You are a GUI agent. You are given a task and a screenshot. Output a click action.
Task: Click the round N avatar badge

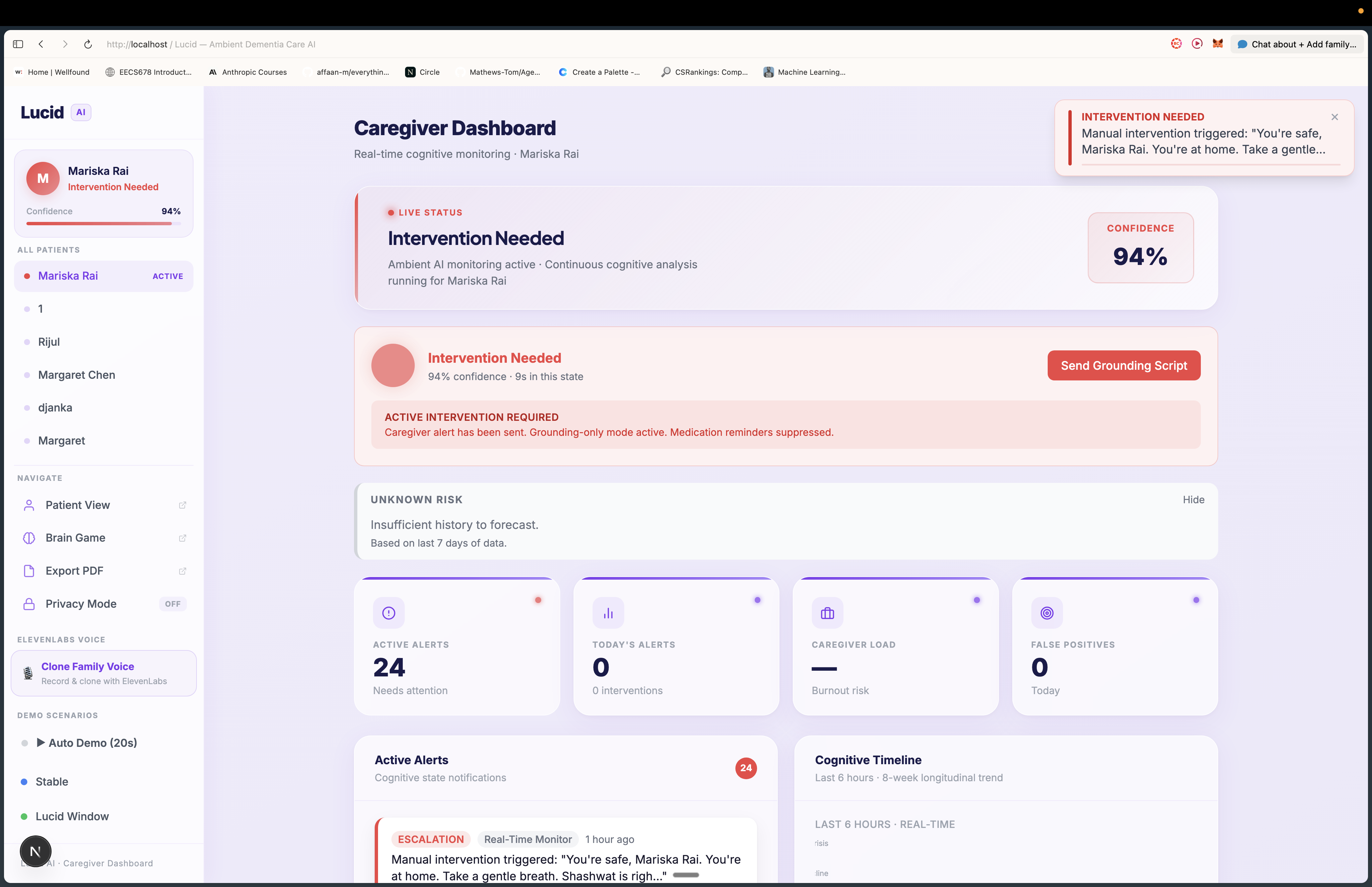pos(35,851)
